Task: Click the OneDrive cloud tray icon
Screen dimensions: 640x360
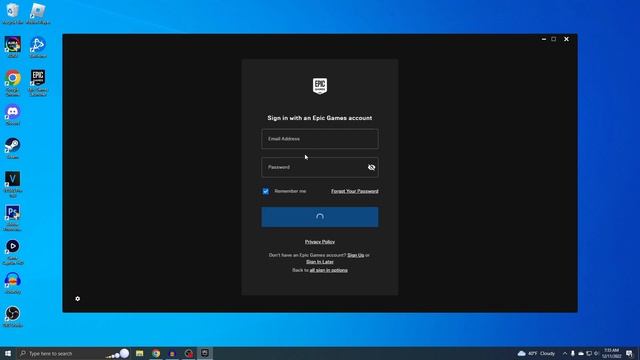Action: [x=581, y=353]
